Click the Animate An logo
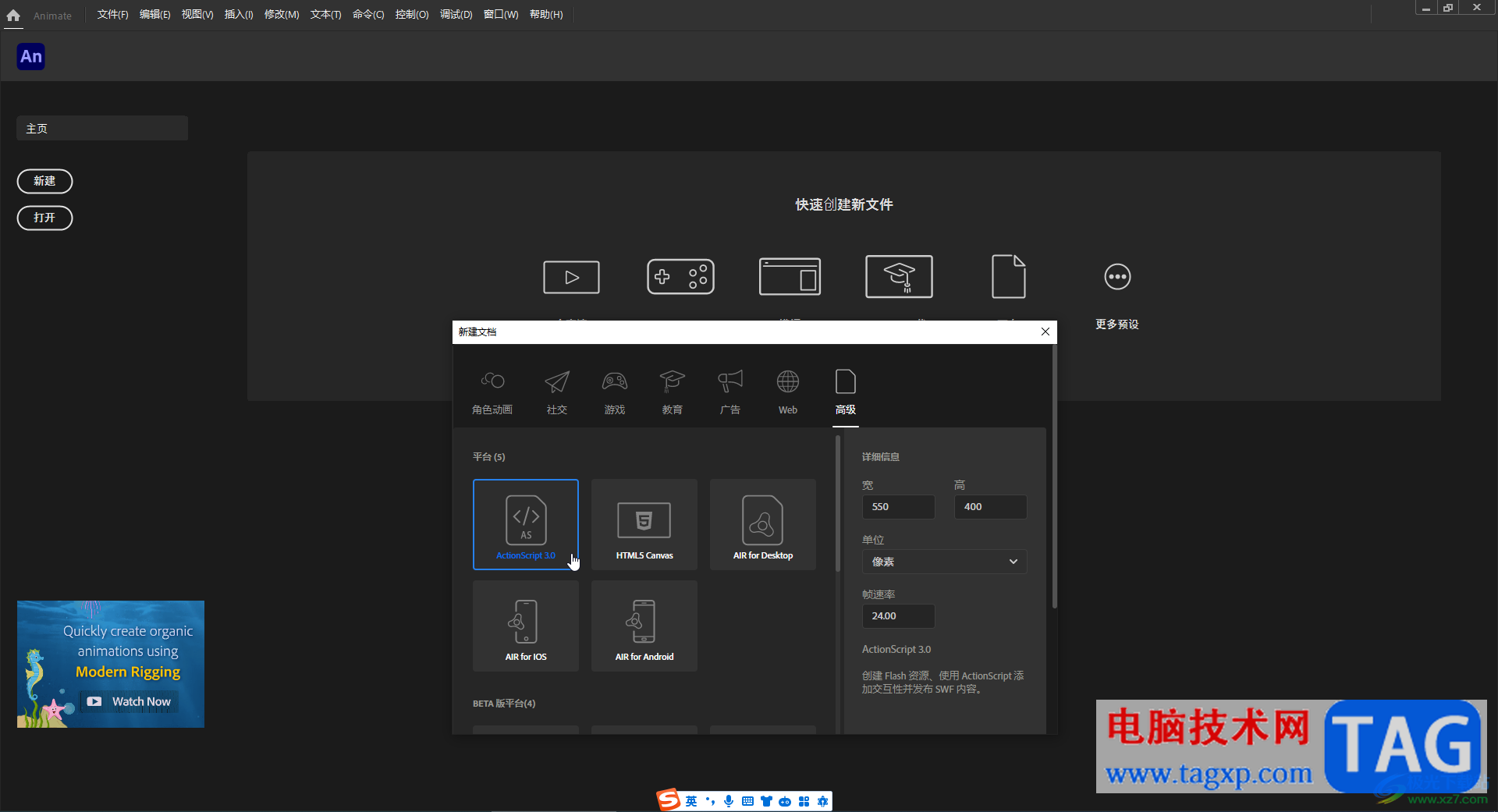This screenshot has height=812, width=1498. [x=31, y=56]
